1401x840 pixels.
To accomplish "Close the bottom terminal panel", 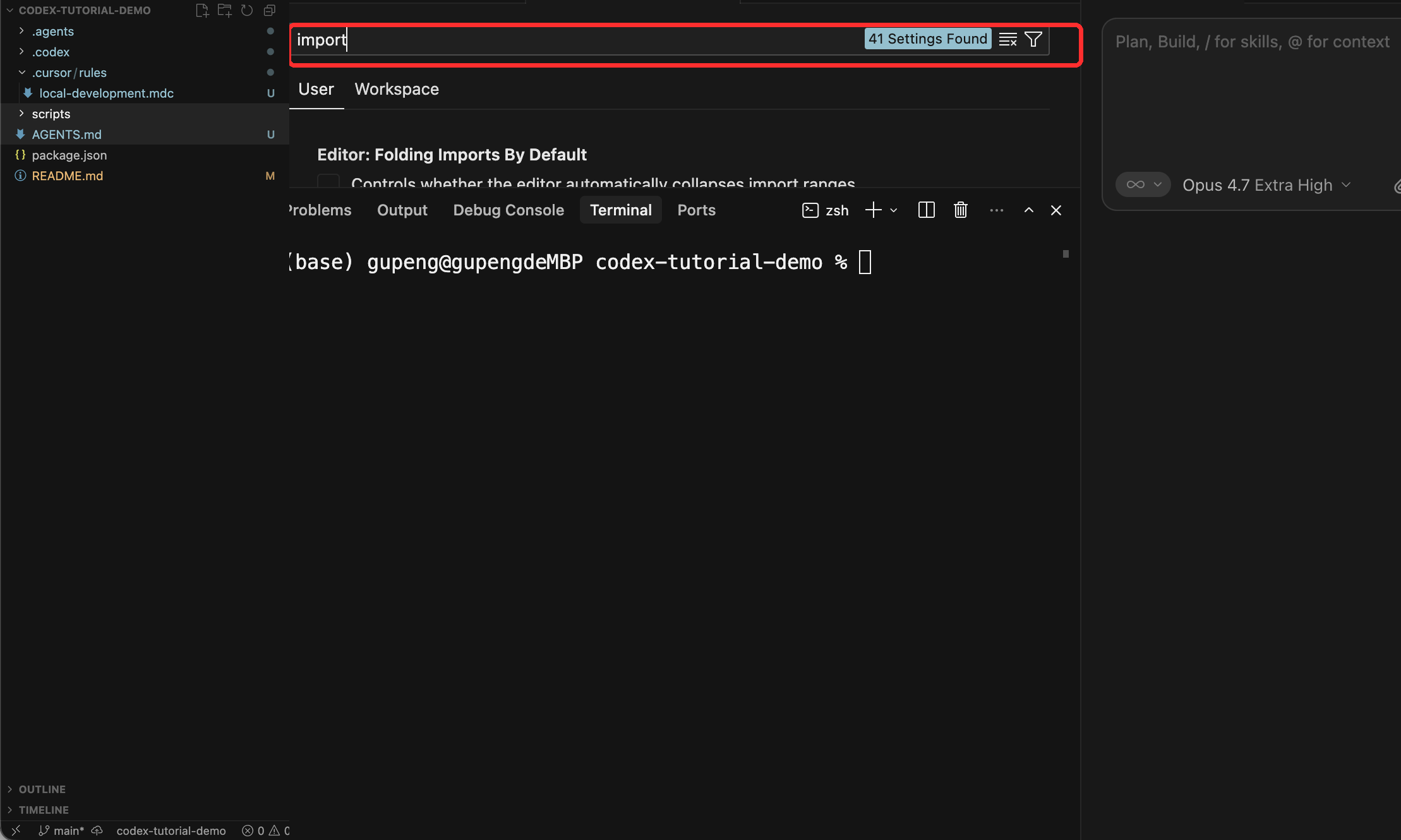I will point(1056,210).
